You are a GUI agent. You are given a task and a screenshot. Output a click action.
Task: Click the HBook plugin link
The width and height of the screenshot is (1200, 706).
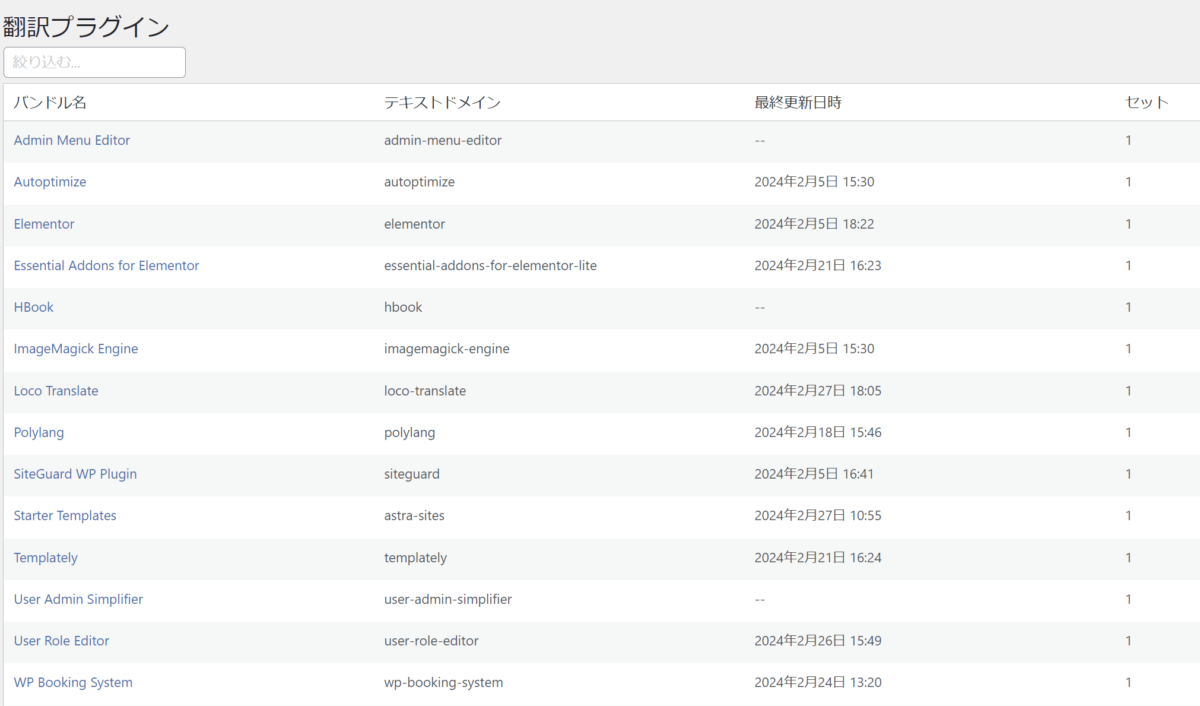(34, 308)
